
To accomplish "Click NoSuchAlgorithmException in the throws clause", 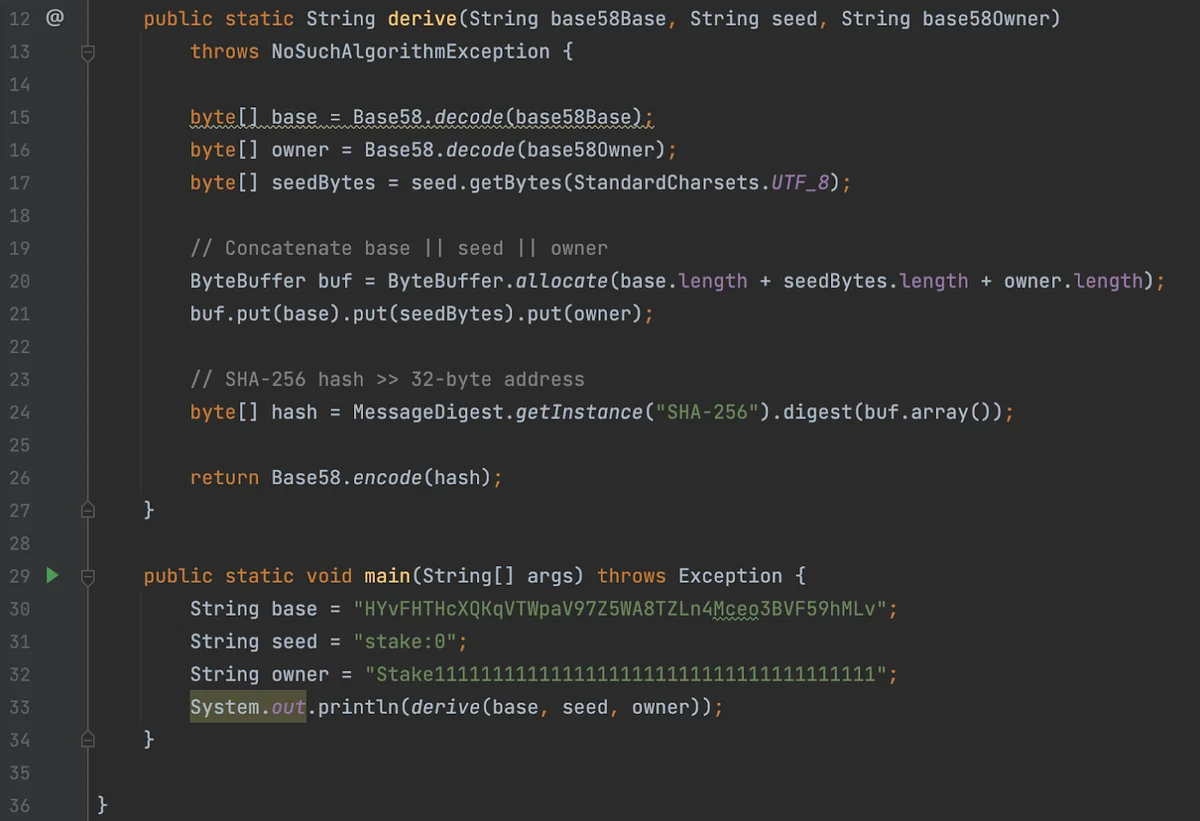I will [410, 52].
